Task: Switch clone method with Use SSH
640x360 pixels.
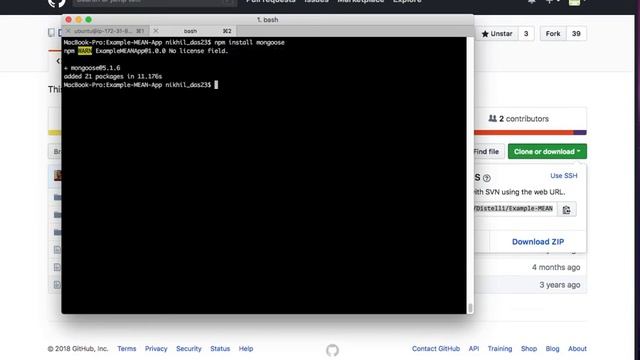Action: (564, 176)
